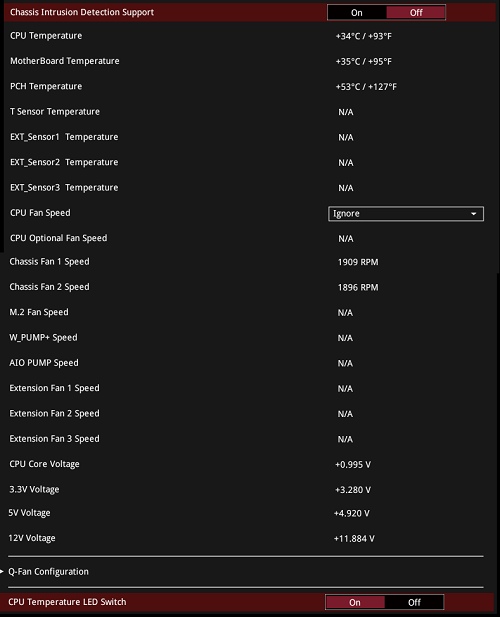
Task: Click the T Sensor Temperature label
Action: (55, 112)
